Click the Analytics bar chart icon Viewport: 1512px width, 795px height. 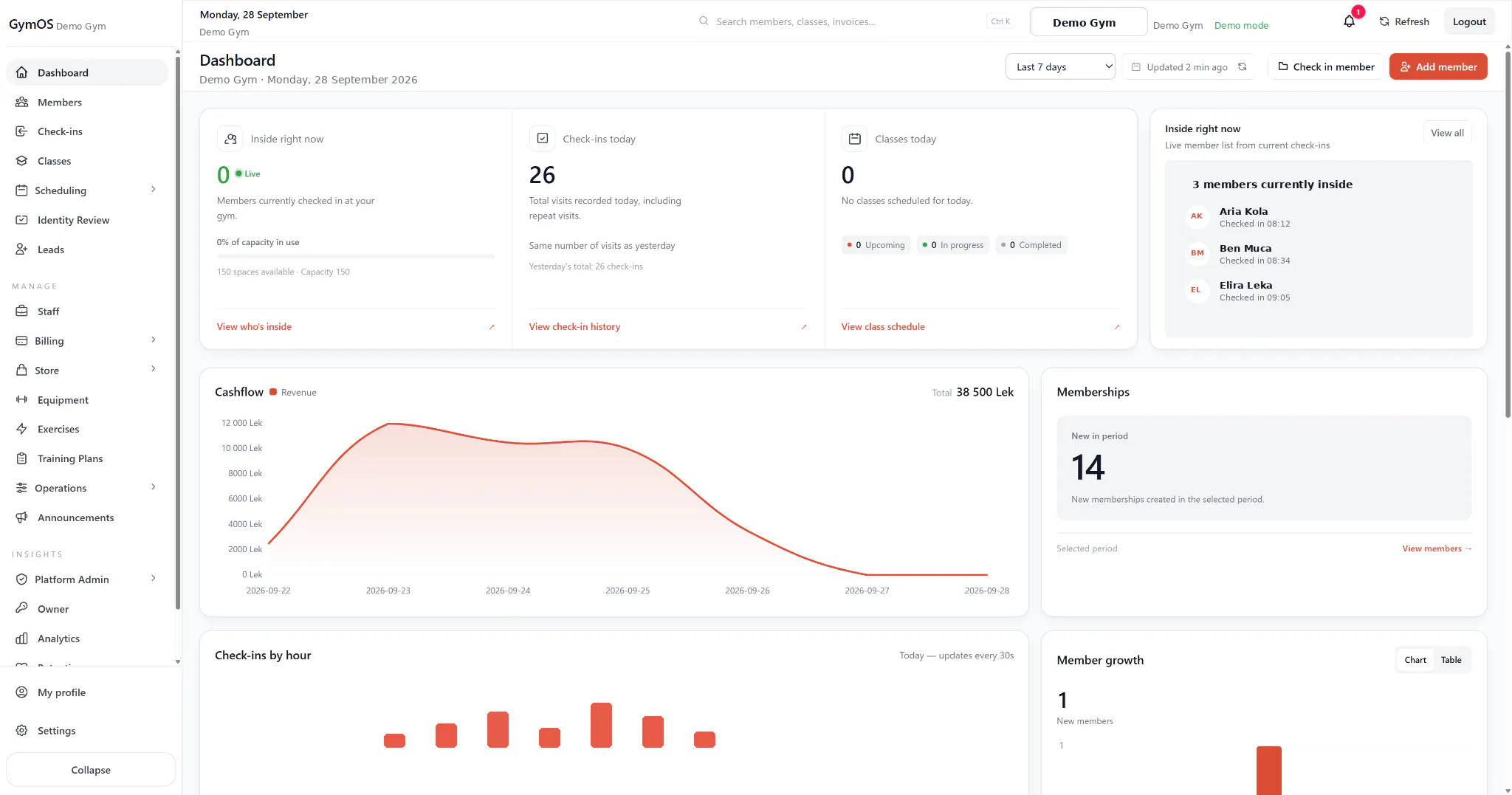[x=22, y=639]
